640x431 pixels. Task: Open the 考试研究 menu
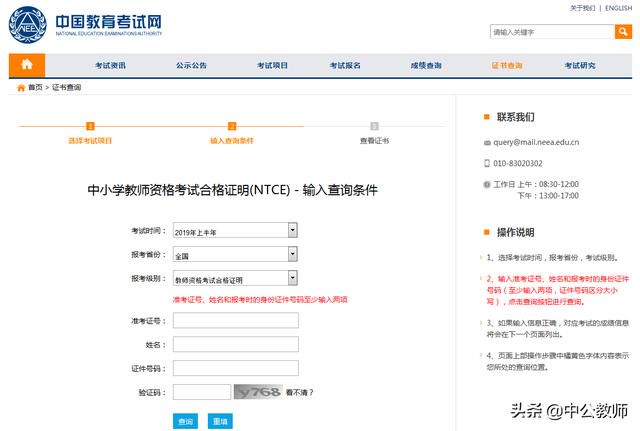tap(580, 65)
